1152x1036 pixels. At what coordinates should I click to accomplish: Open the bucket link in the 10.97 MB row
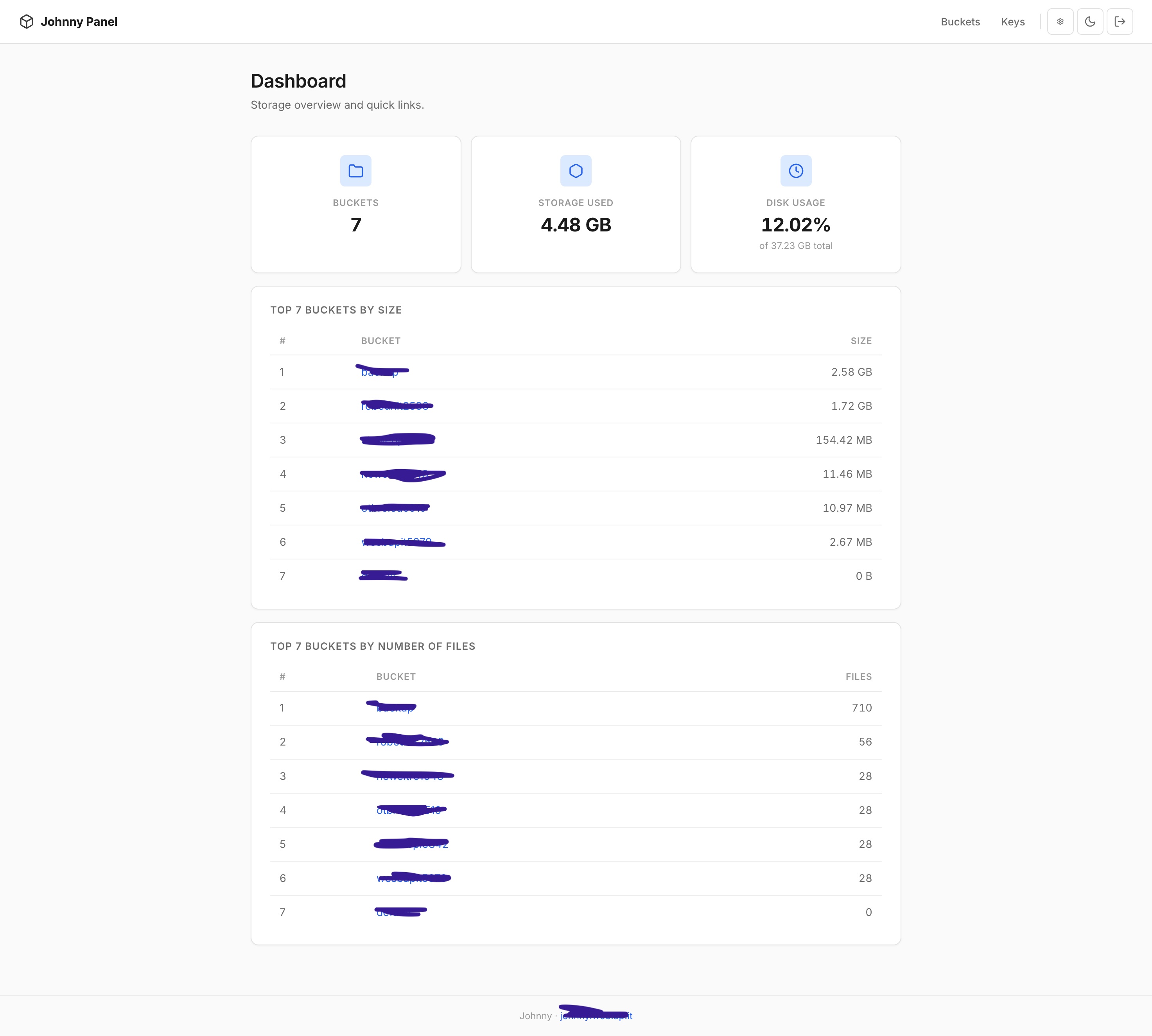tap(394, 508)
